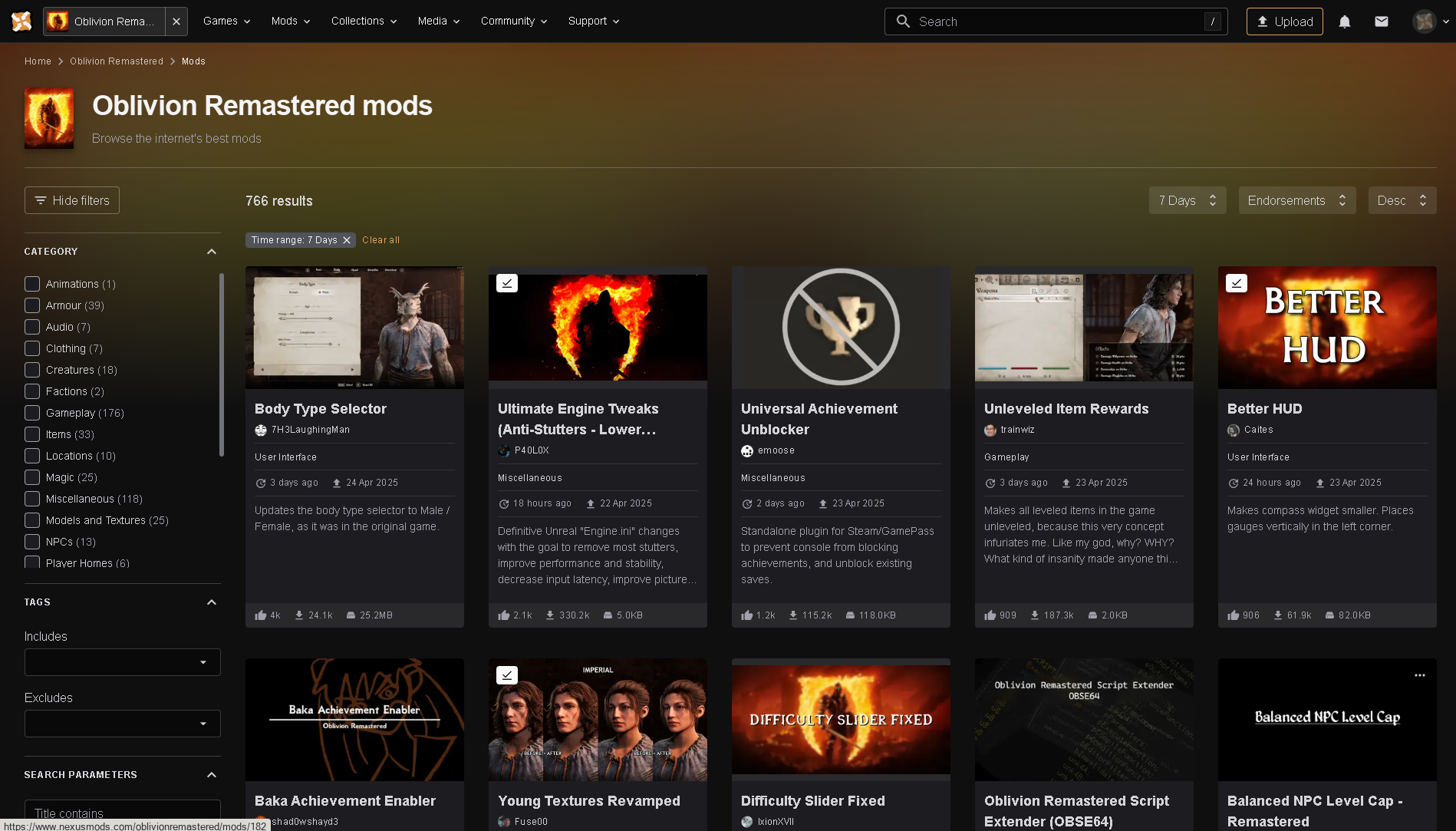Screen dimensions: 1456x831
Task: Open the messages envelope icon
Action: coord(1382,21)
